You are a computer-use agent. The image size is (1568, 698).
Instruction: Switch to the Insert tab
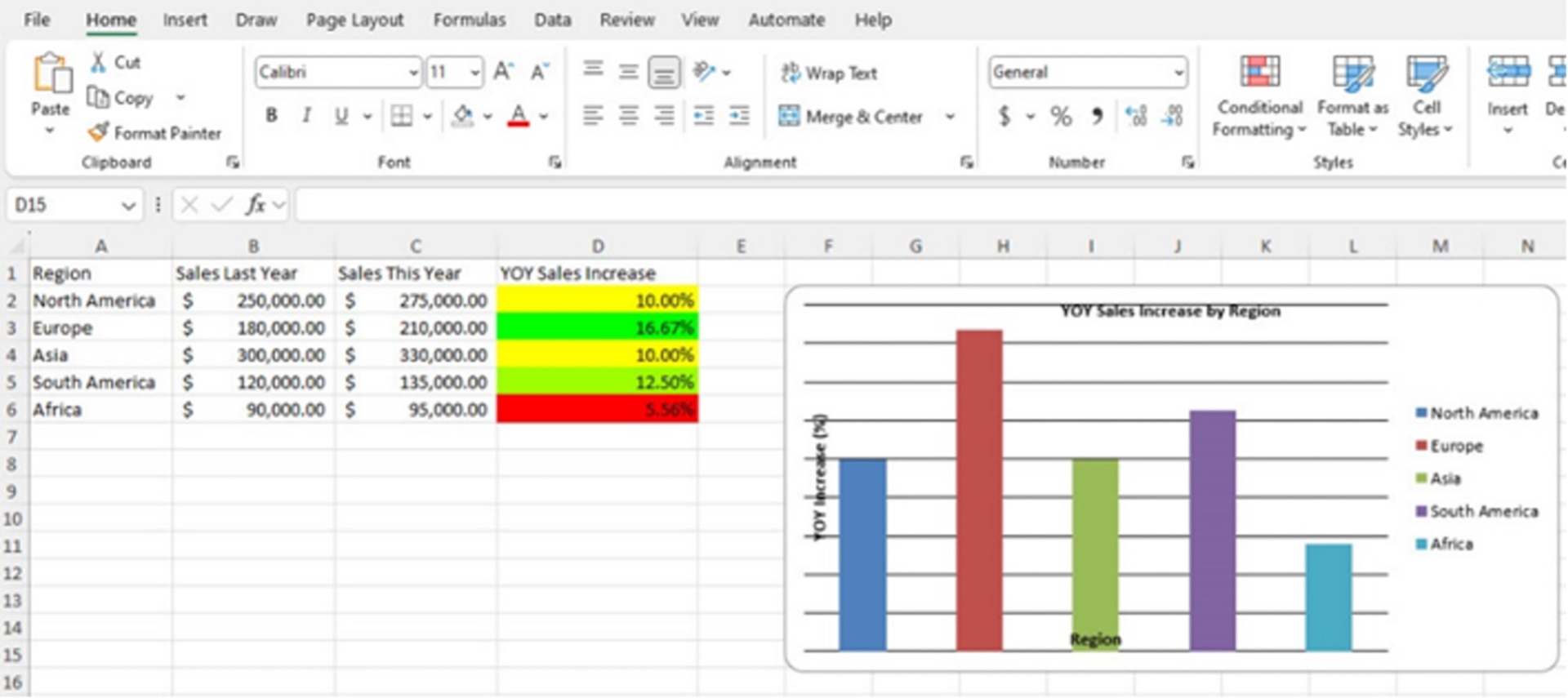(185, 20)
